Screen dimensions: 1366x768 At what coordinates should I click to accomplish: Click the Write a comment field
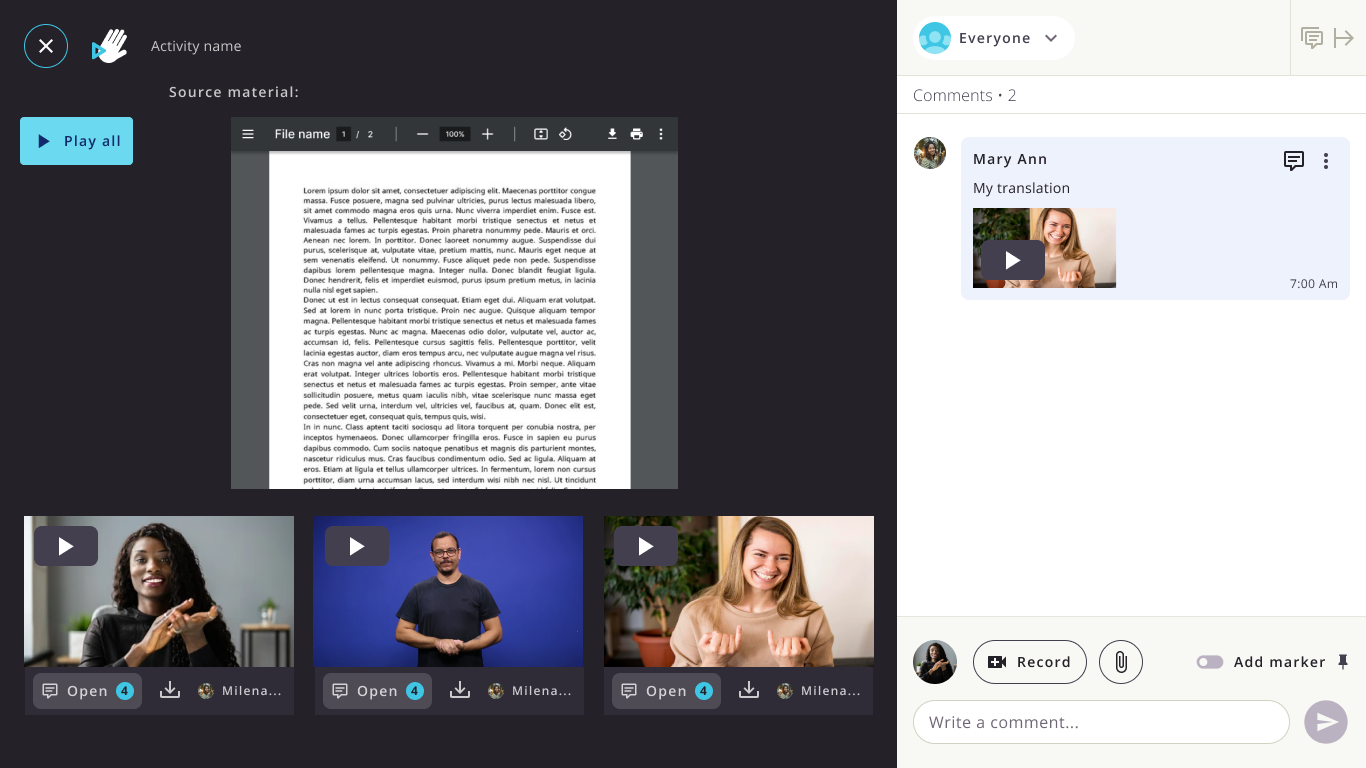1101,722
